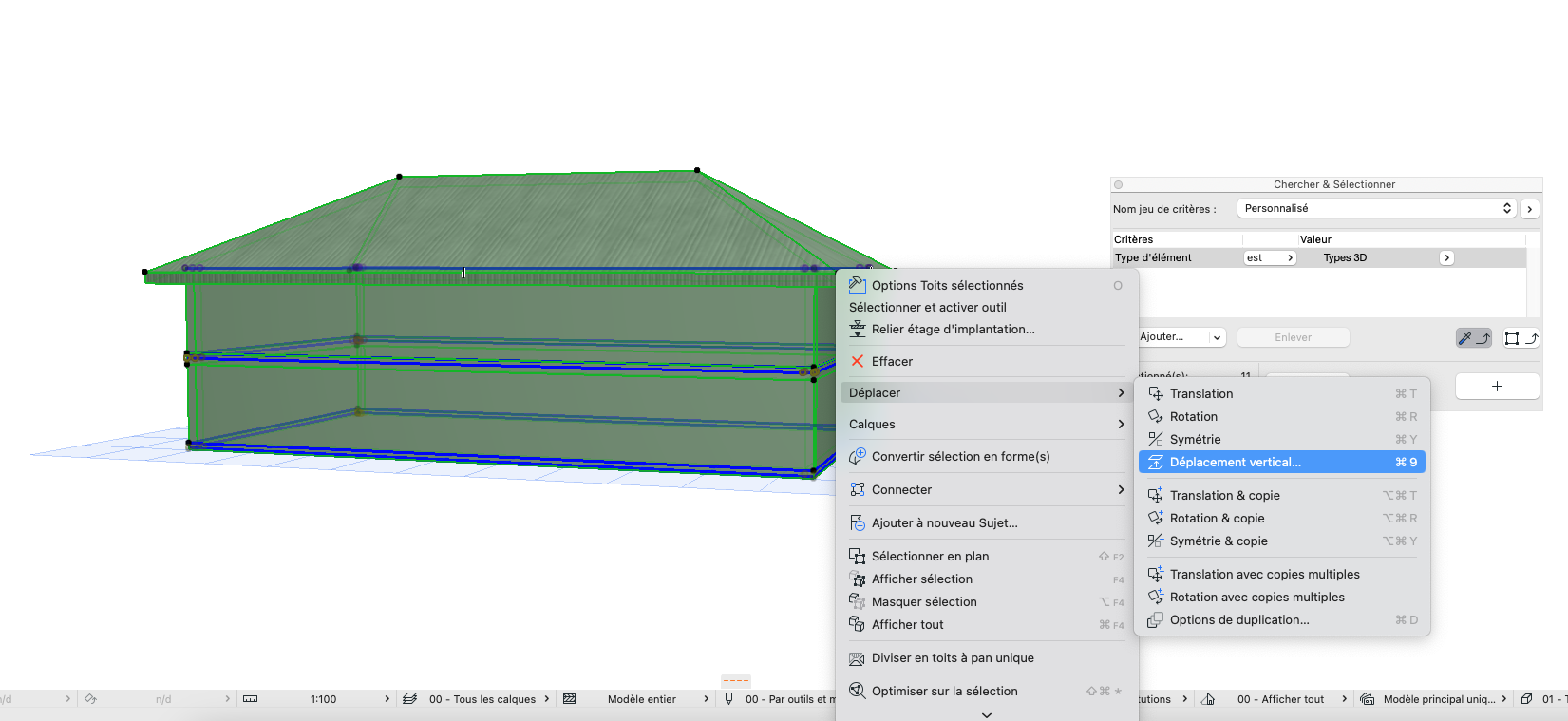The image size is (1568, 721).
Task: Click the Rotation & copie icon
Action: 1156,518
